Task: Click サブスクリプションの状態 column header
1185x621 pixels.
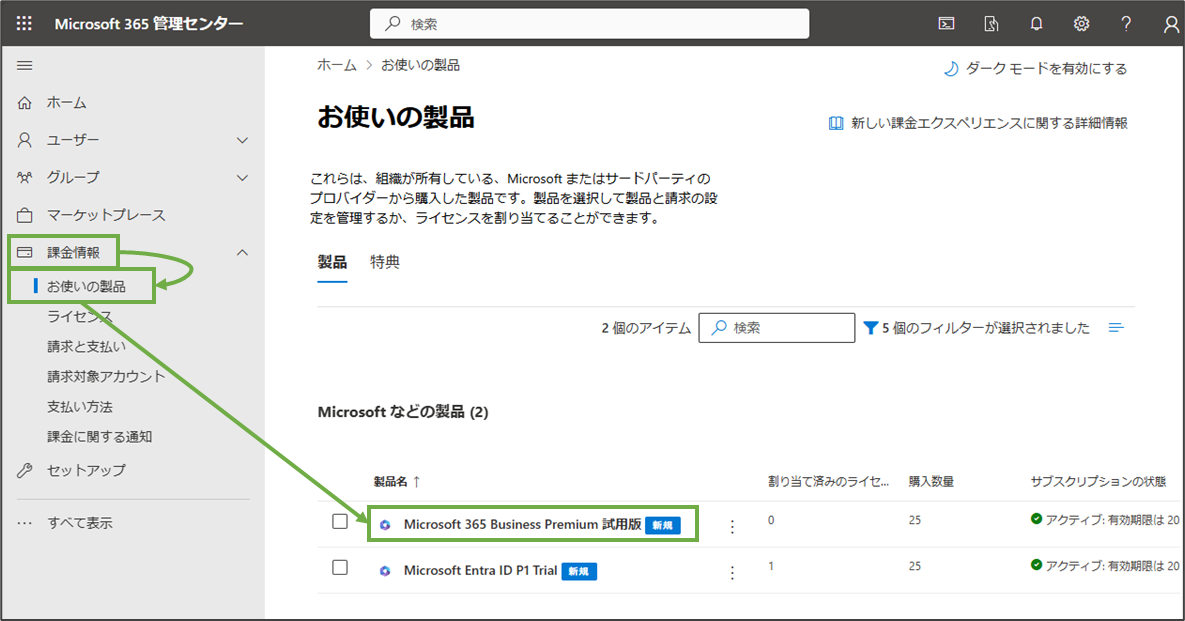Action: tap(1098, 481)
